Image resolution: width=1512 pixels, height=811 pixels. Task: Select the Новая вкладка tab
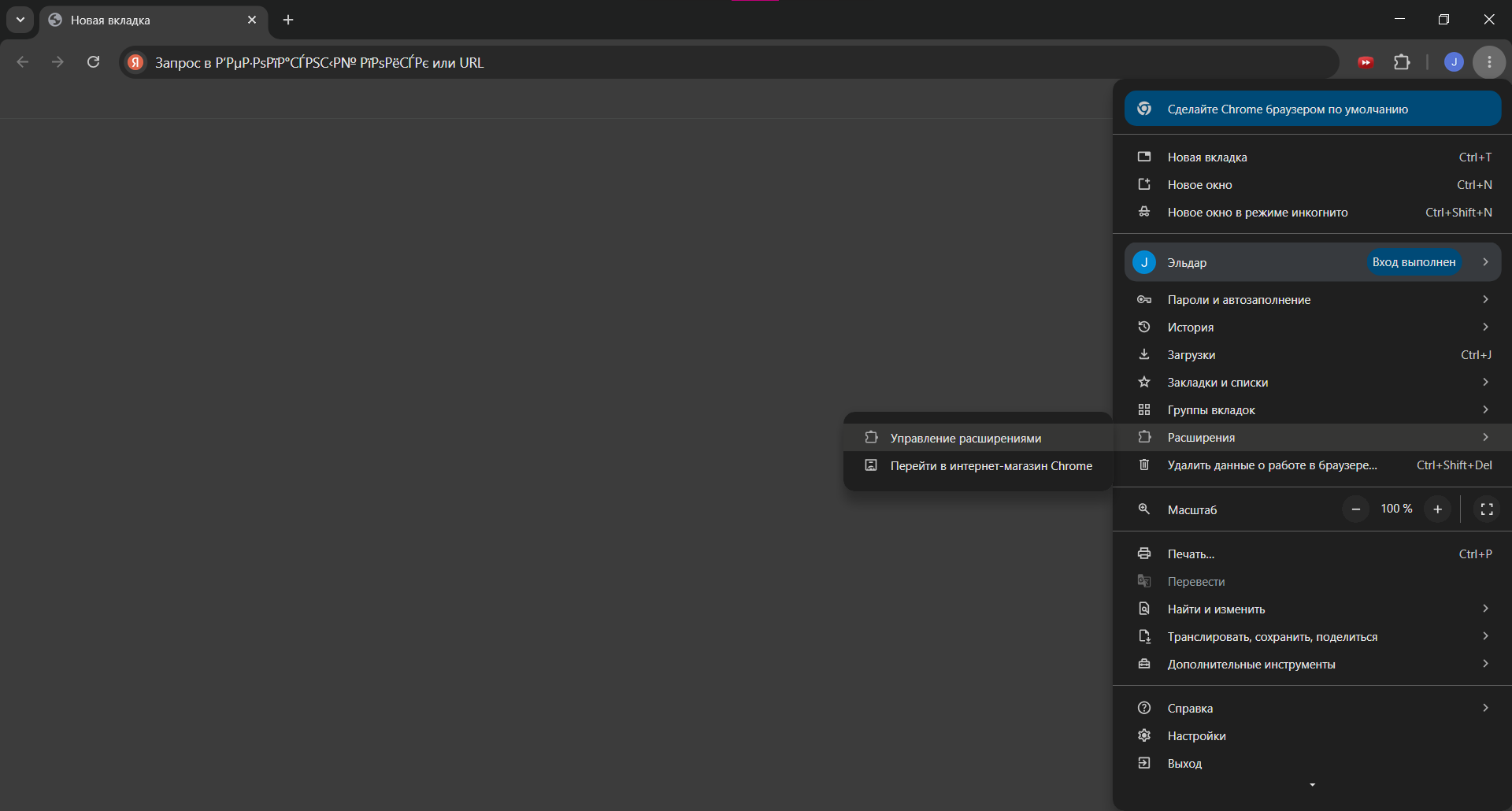click(154, 20)
